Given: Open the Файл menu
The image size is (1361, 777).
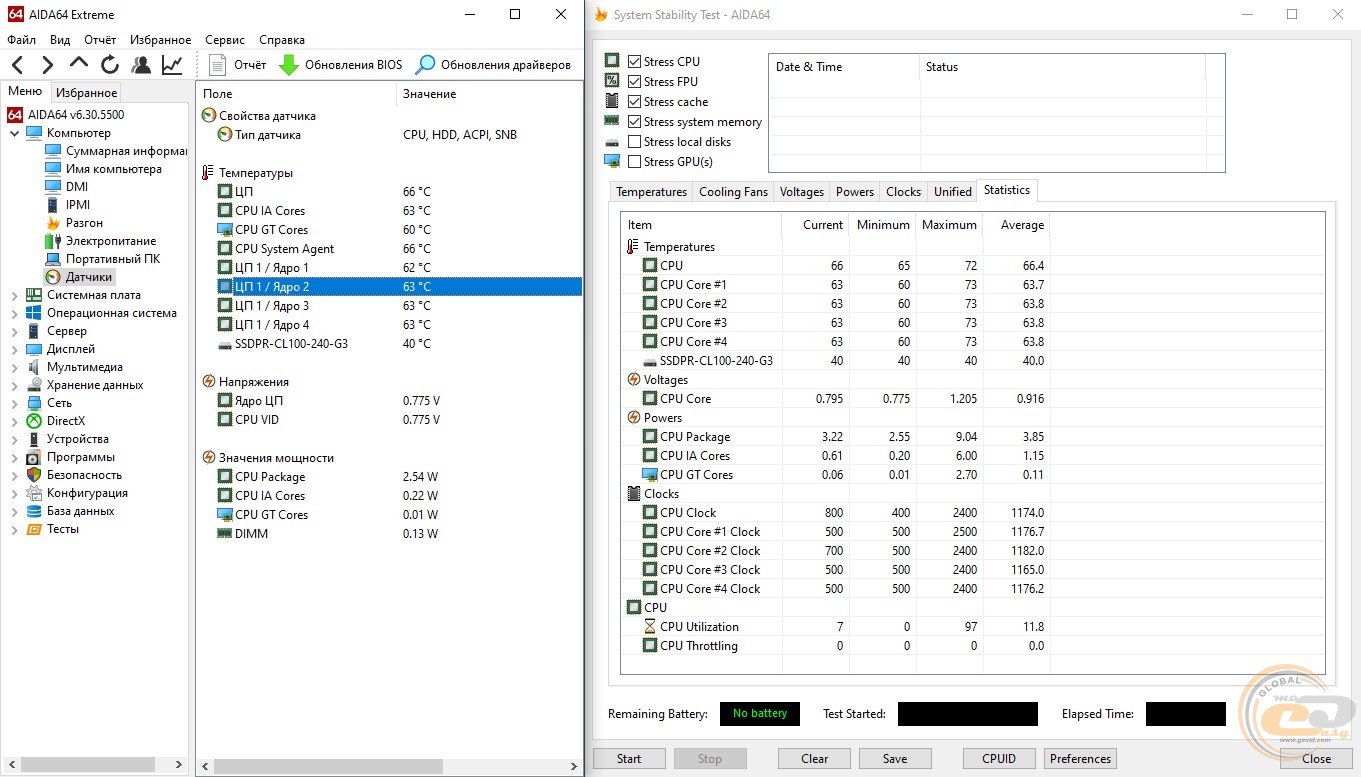Looking at the screenshot, I should pyautogui.click(x=21, y=40).
